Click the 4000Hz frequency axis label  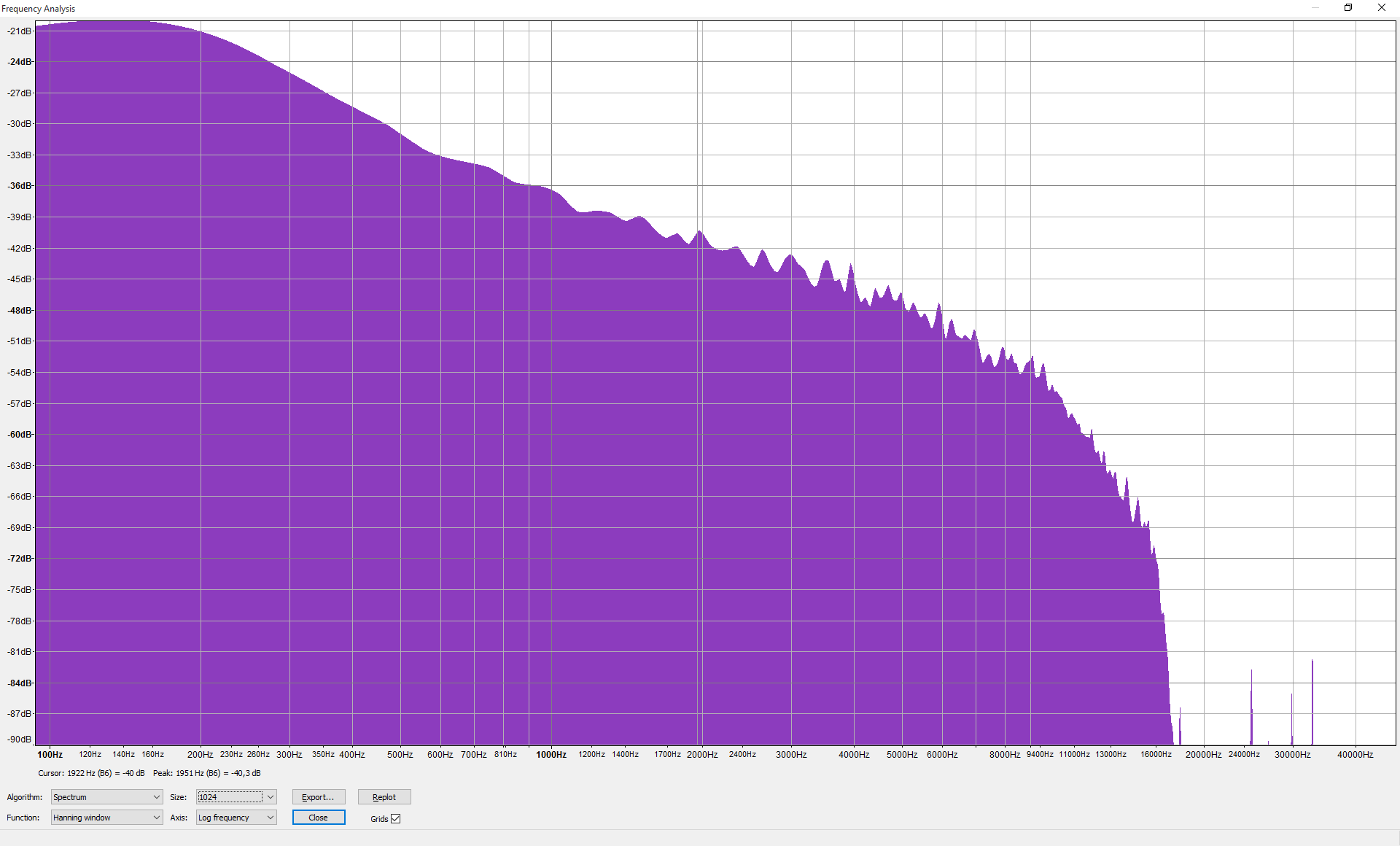(854, 755)
